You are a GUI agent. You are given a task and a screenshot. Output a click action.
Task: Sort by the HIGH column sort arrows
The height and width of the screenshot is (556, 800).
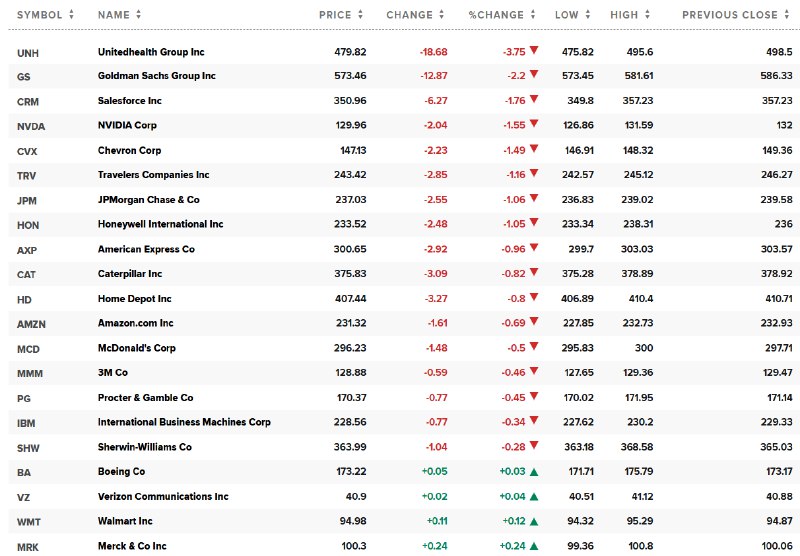647,15
